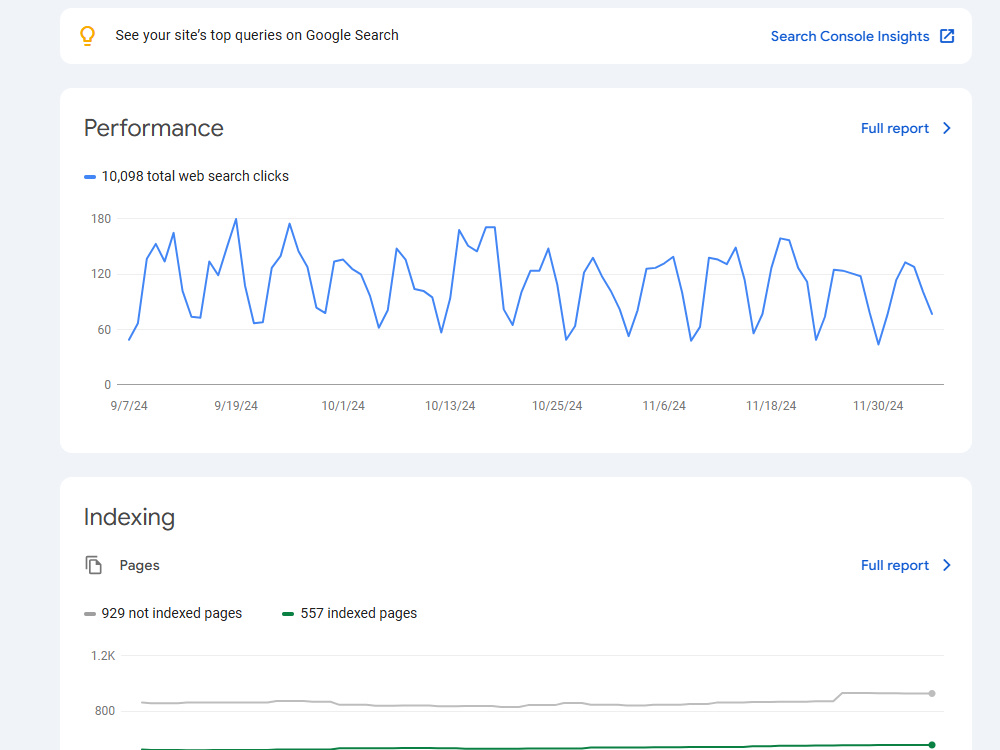Click the 10,098 total web search clicks label
The width and height of the screenshot is (1000, 750).
[195, 176]
